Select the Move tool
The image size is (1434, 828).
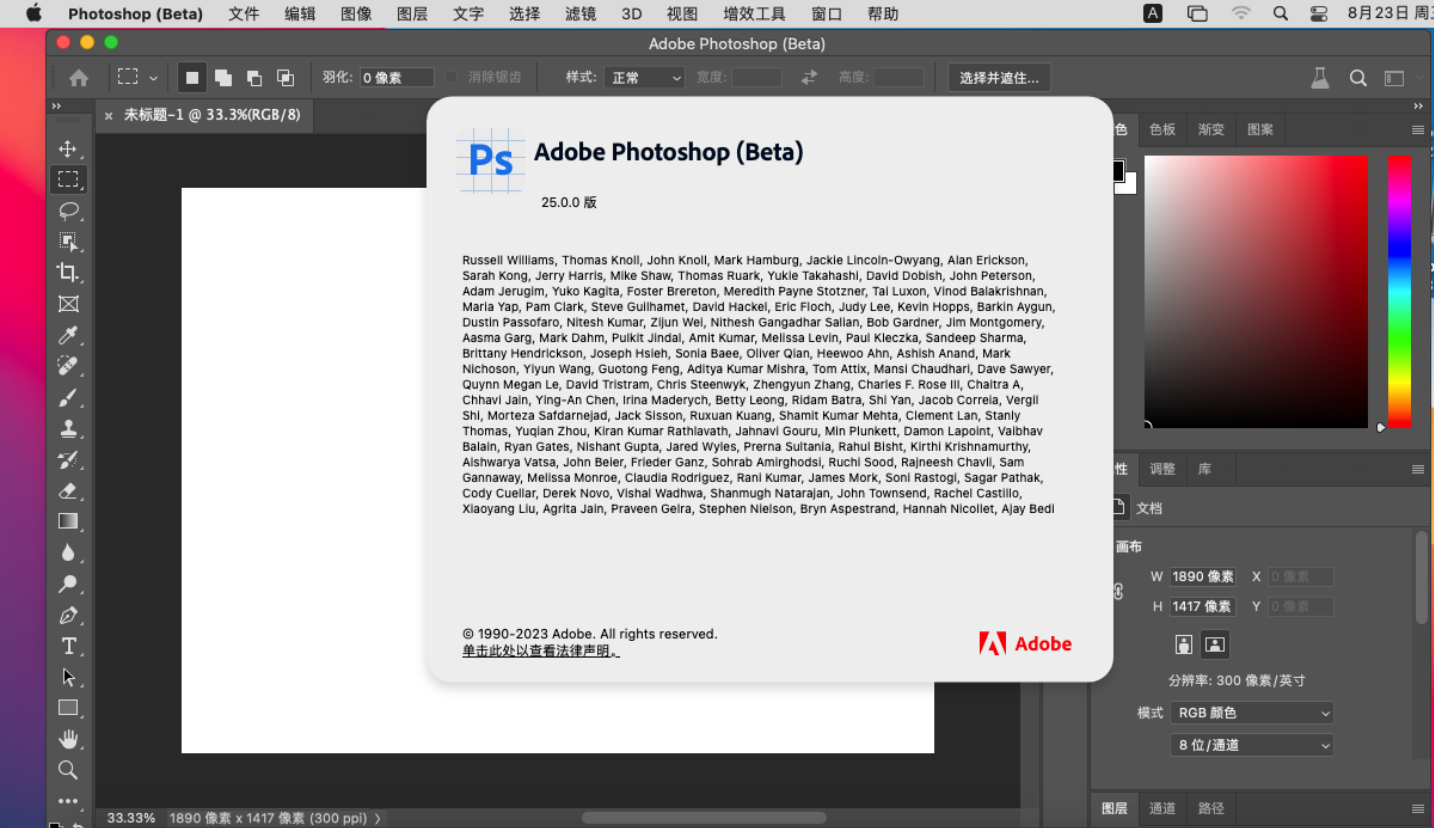tap(68, 149)
